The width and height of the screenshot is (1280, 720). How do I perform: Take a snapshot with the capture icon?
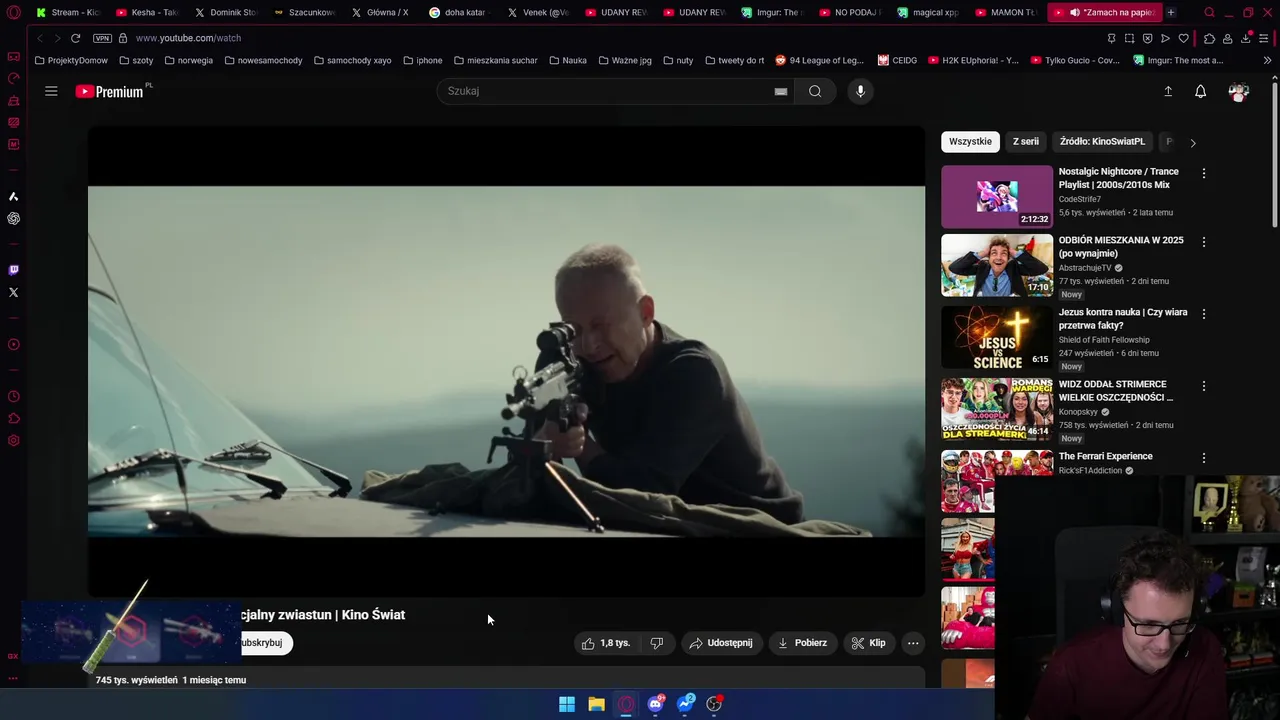point(1129,38)
